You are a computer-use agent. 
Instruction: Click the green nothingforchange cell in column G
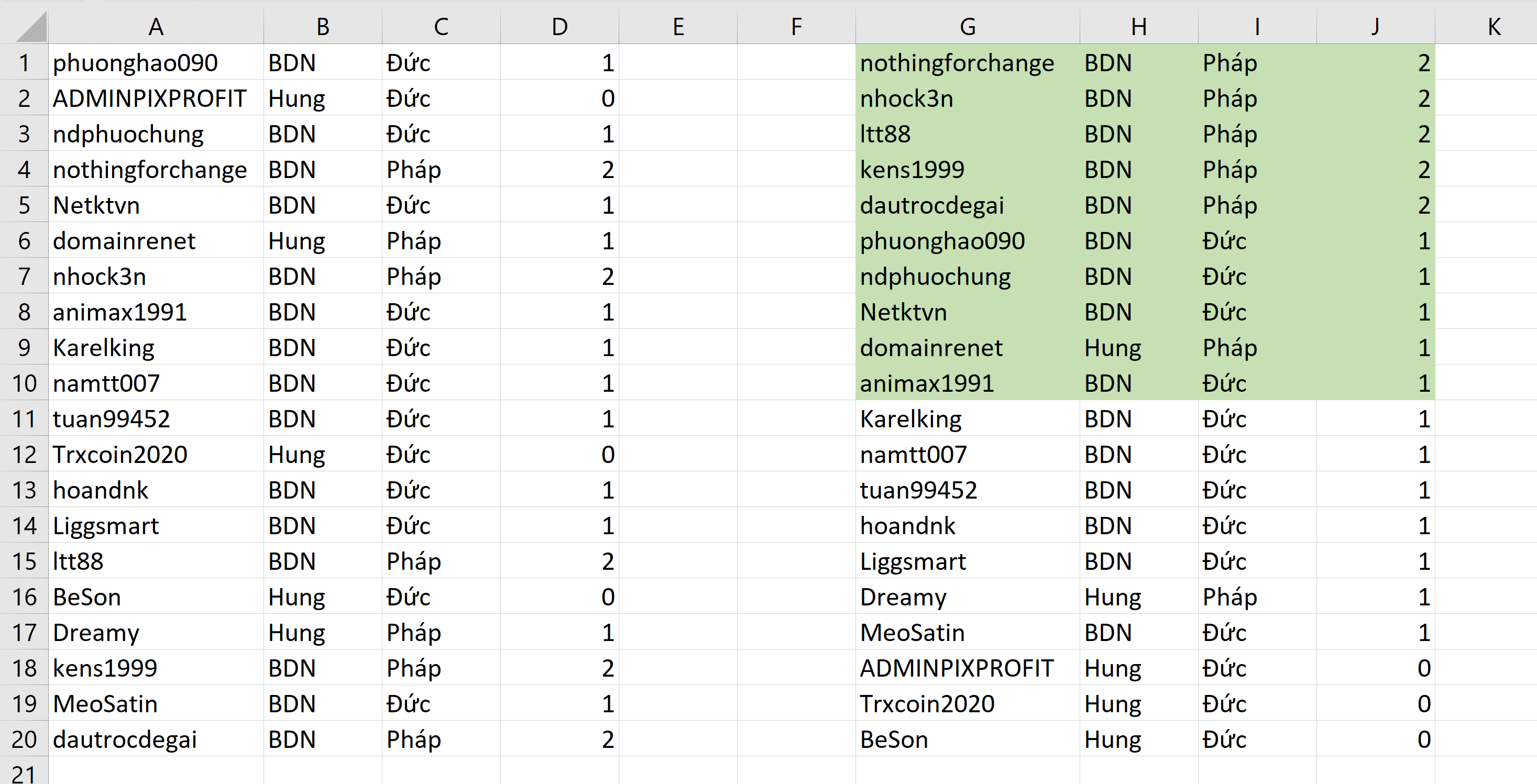tap(957, 63)
